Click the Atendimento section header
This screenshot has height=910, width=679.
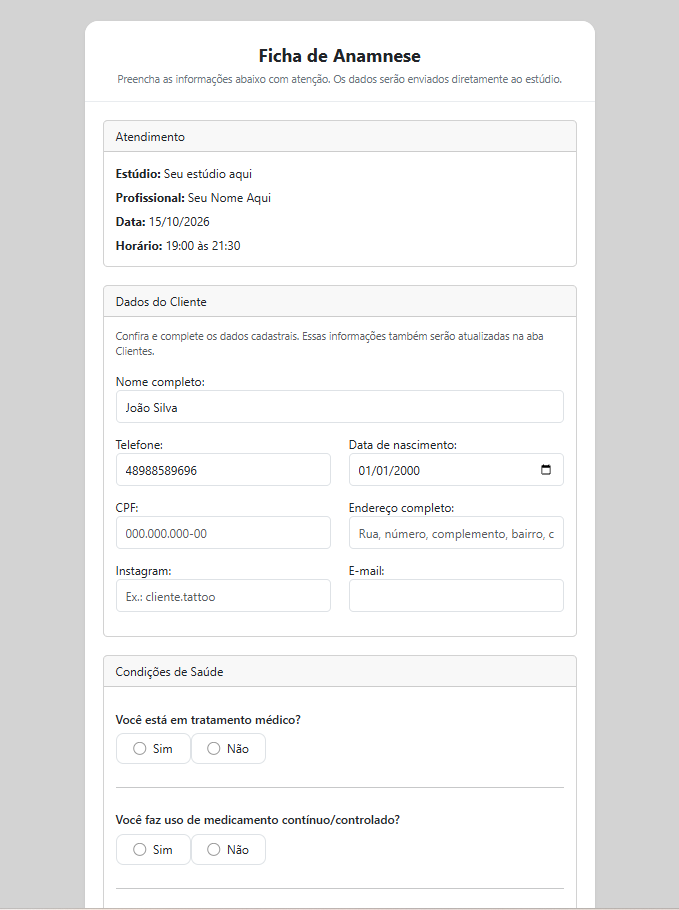(x=340, y=136)
